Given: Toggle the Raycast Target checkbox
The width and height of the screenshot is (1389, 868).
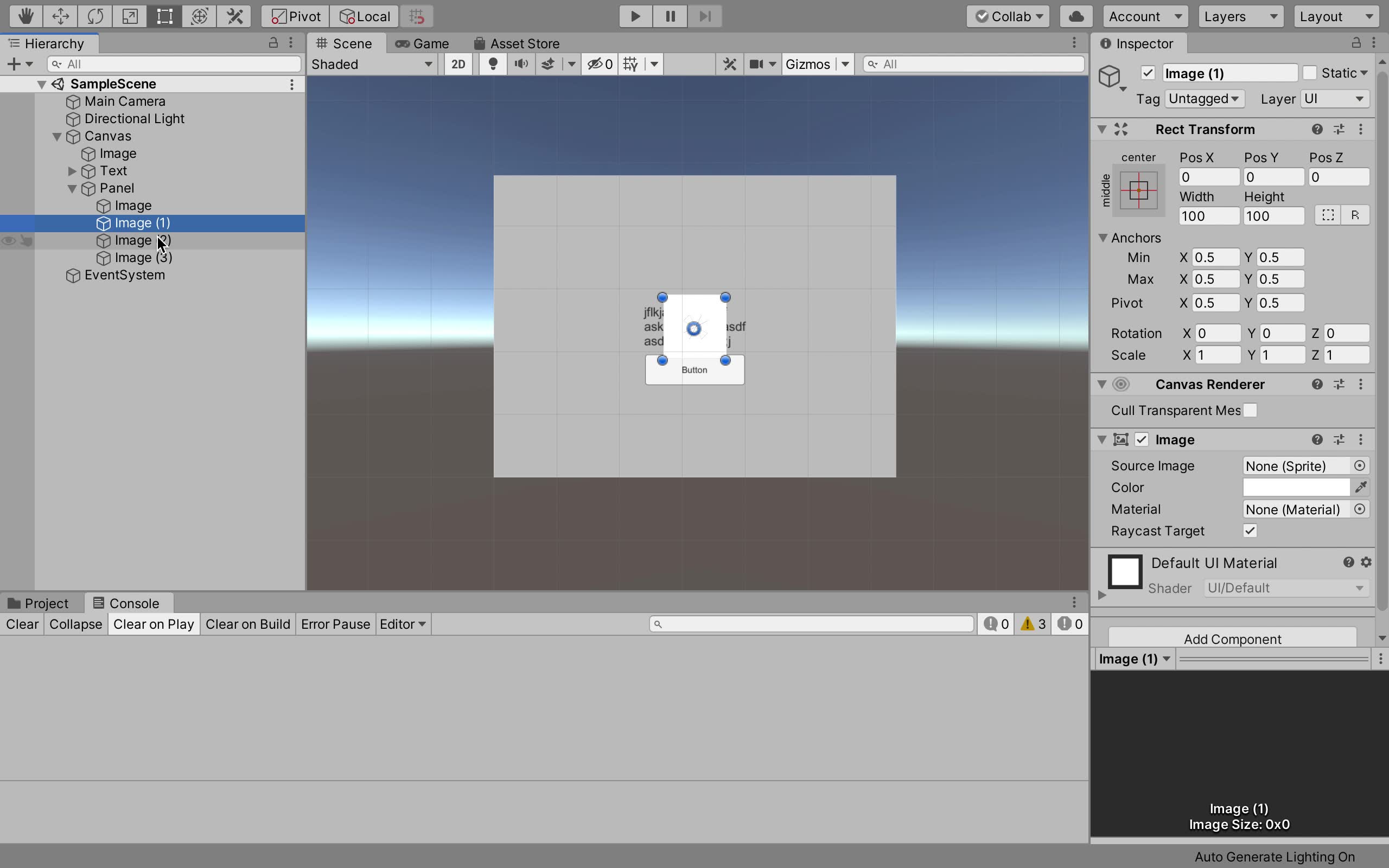Looking at the screenshot, I should 1250,531.
